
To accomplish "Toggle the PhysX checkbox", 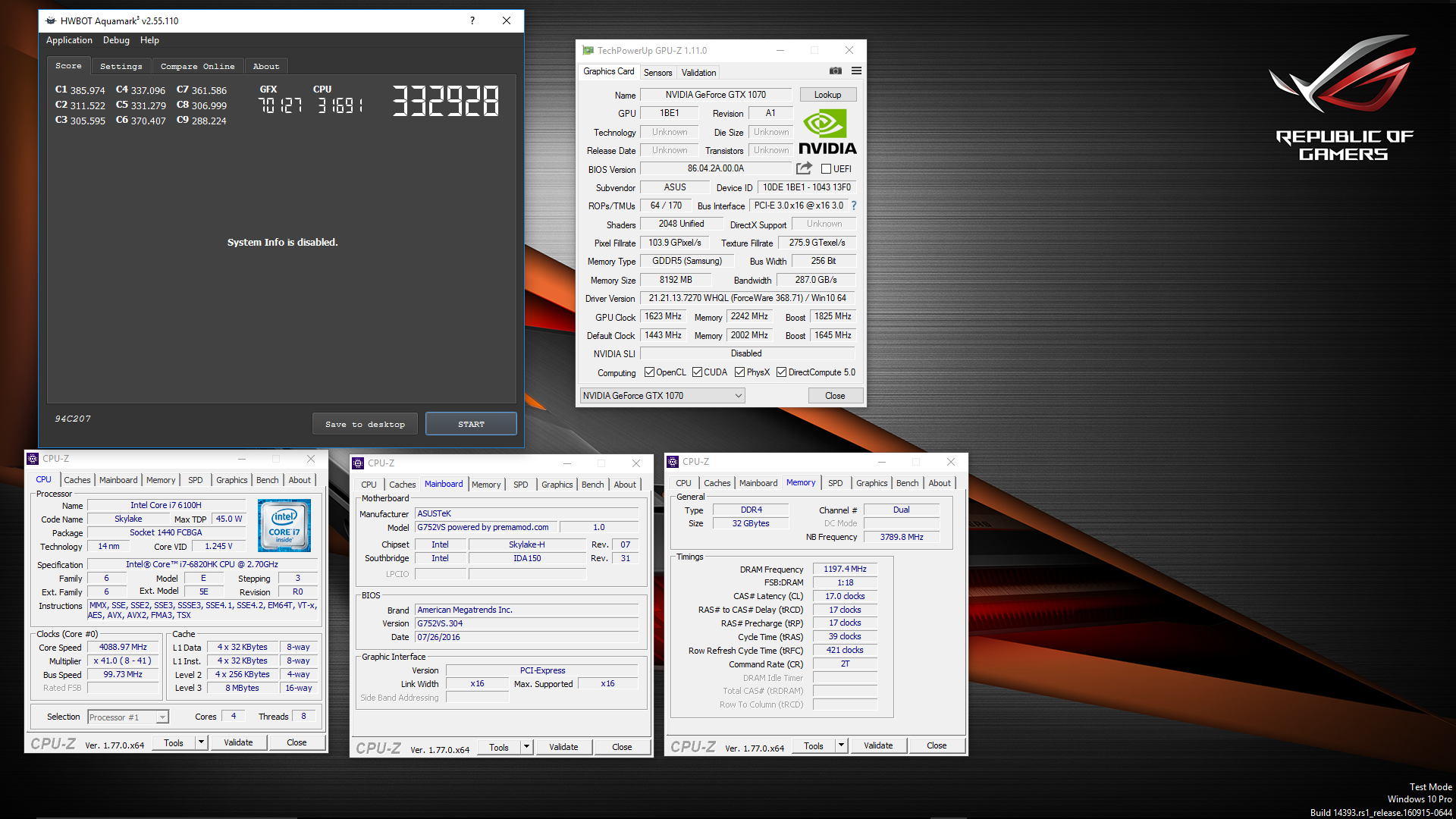I will coord(739,372).
